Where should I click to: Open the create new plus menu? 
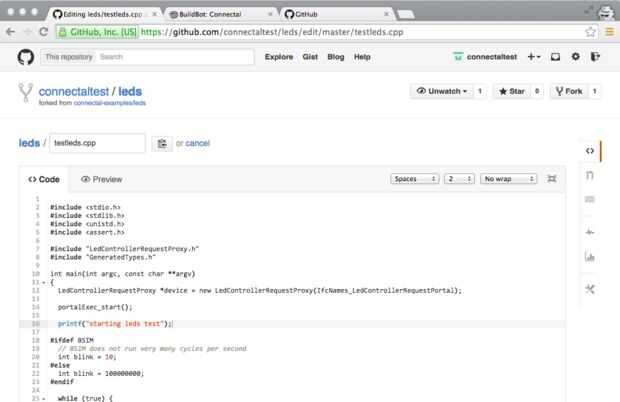pyautogui.click(x=534, y=57)
